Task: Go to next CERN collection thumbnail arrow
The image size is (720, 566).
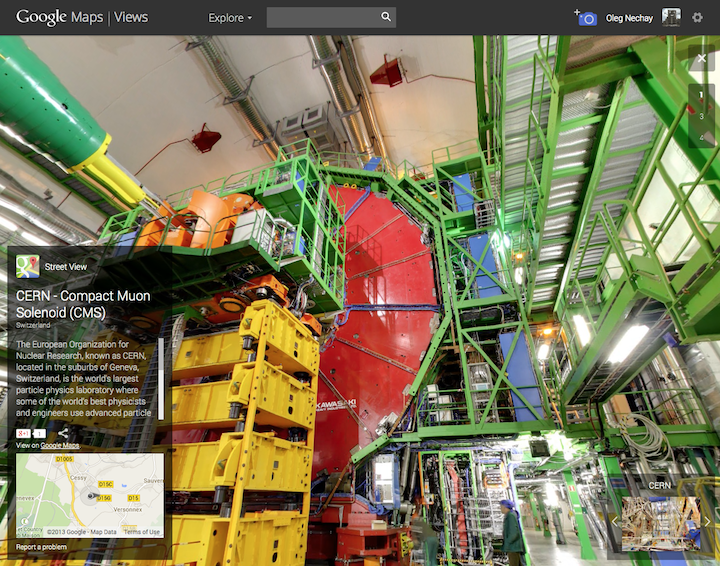Action: click(x=707, y=522)
